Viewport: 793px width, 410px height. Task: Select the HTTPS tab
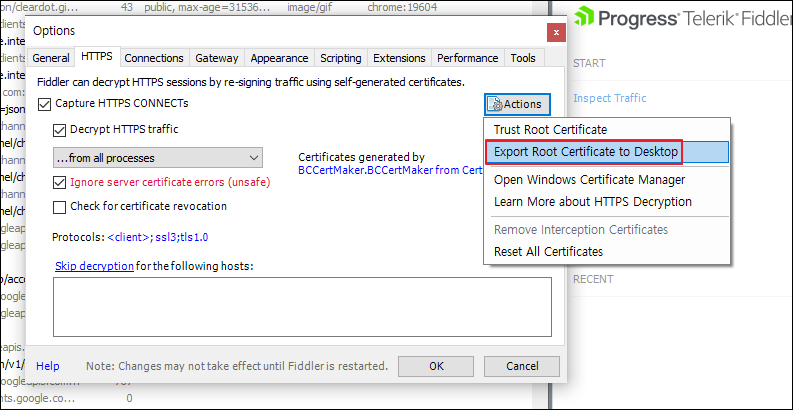click(x=97, y=57)
